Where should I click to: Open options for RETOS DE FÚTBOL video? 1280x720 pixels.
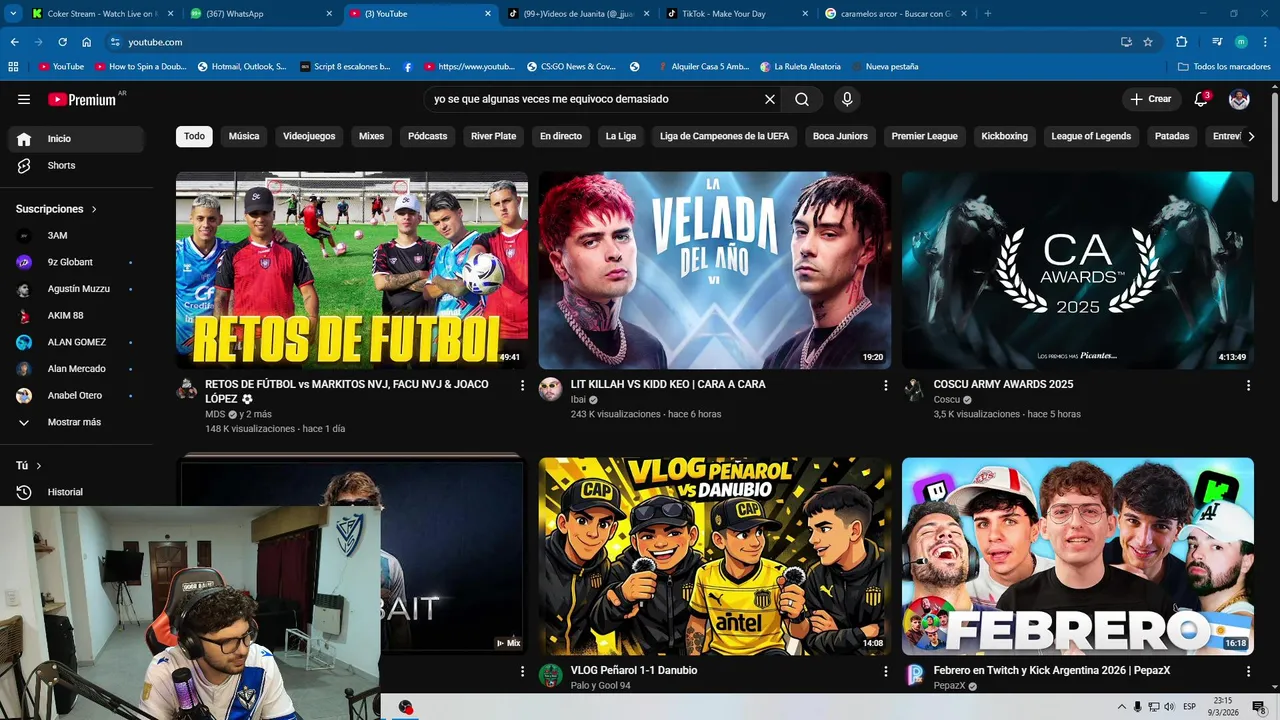pyautogui.click(x=522, y=385)
